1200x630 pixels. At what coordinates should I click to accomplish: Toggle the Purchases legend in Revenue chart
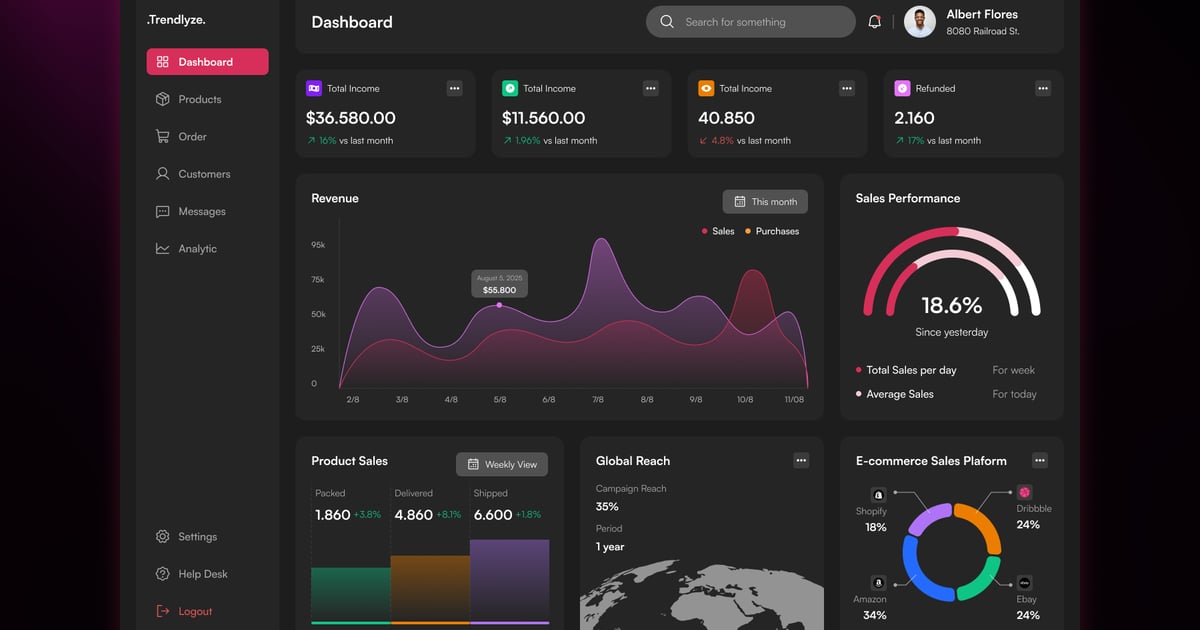point(771,231)
